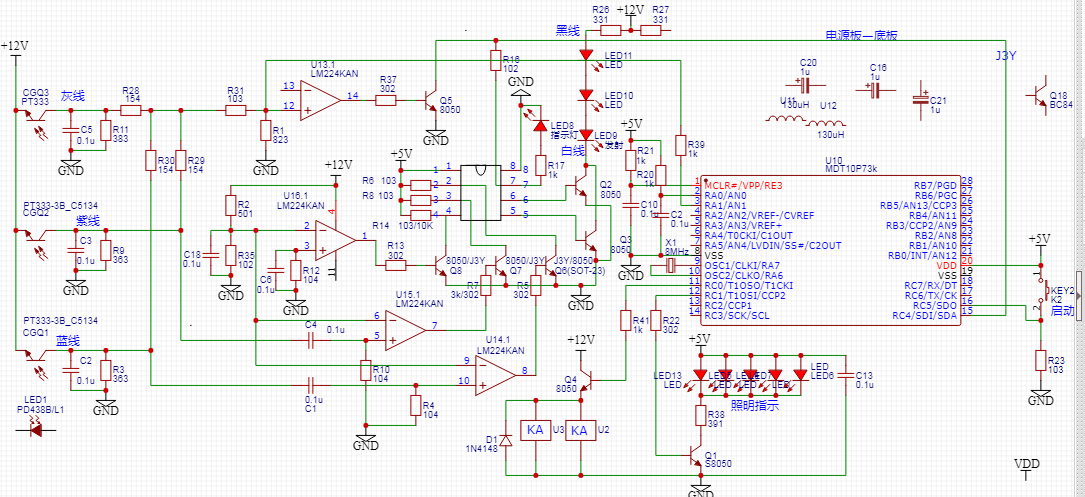The width and height of the screenshot is (1085, 497).
Task: Select transistor Q5 8050 symbol
Action: (432, 99)
